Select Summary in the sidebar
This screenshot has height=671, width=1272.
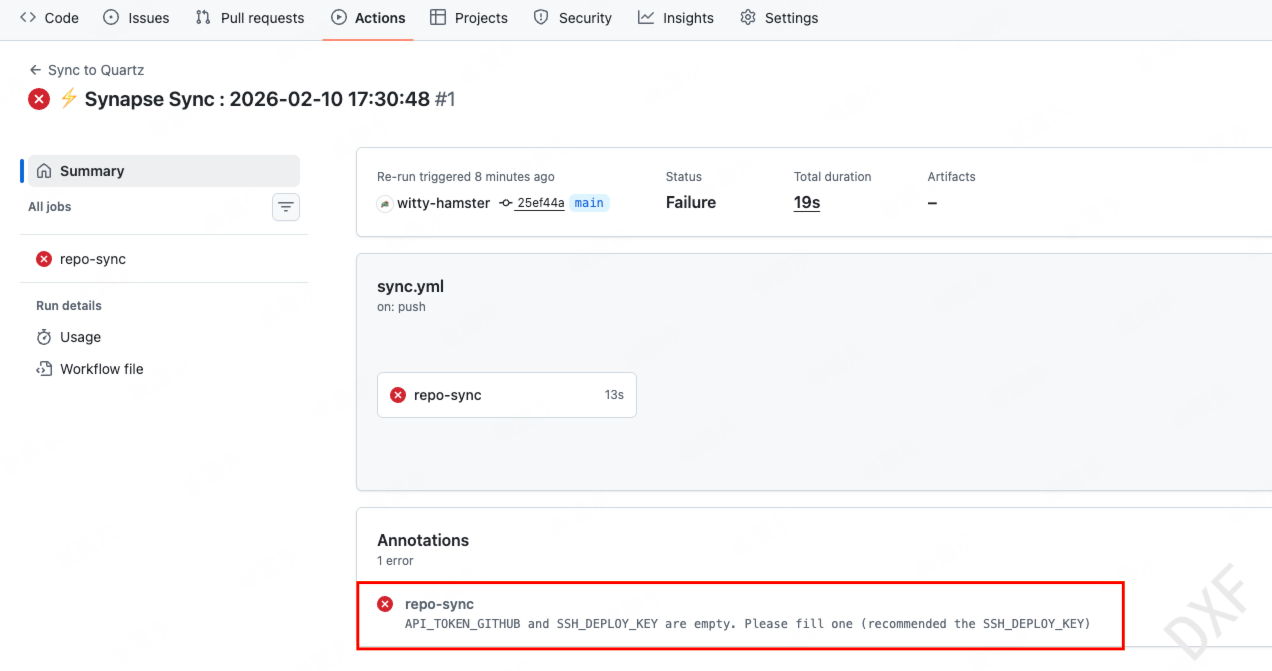pyautogui.click(x=92, y=171)
